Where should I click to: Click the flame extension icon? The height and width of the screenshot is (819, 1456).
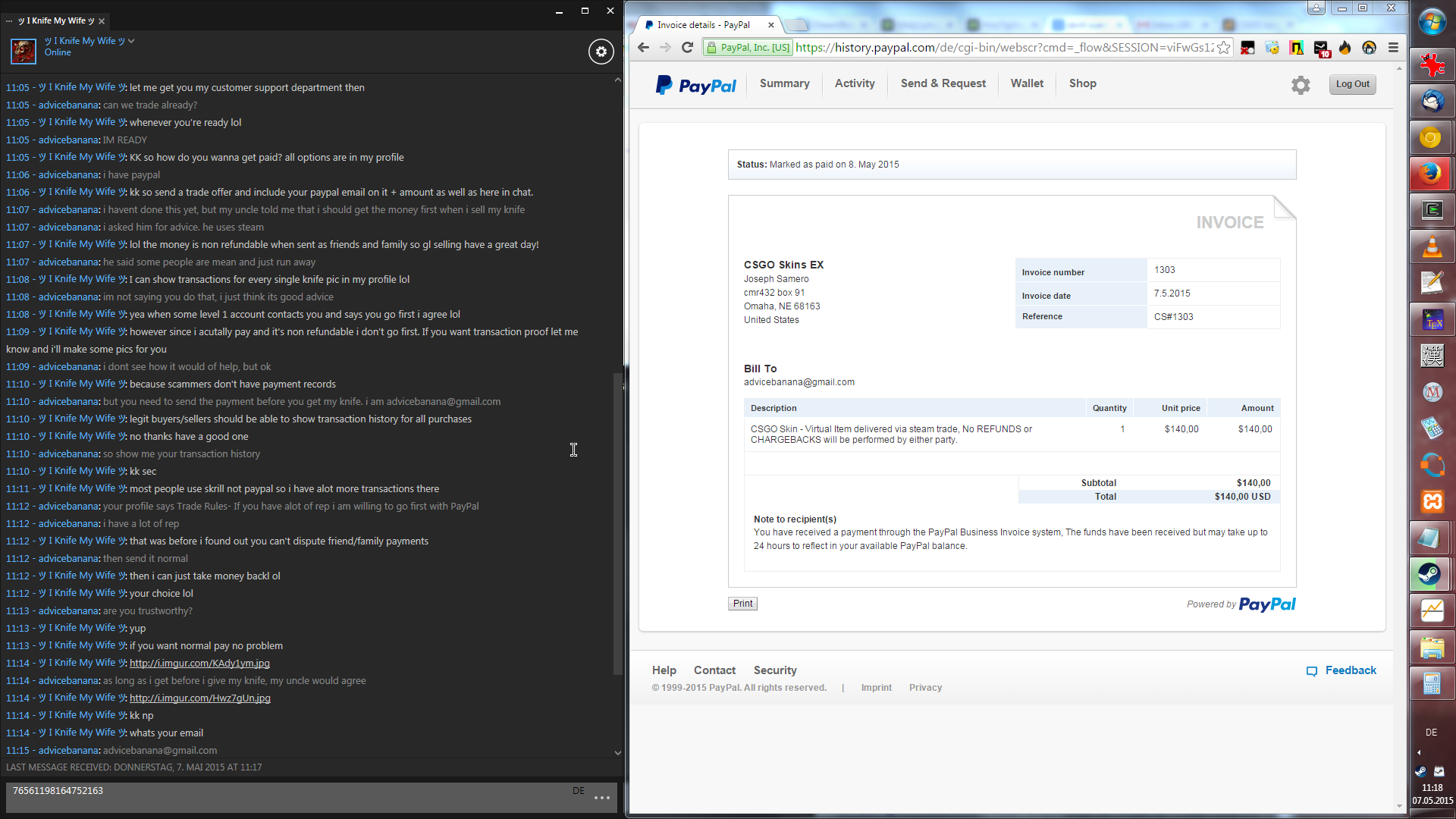[1345, 48]
